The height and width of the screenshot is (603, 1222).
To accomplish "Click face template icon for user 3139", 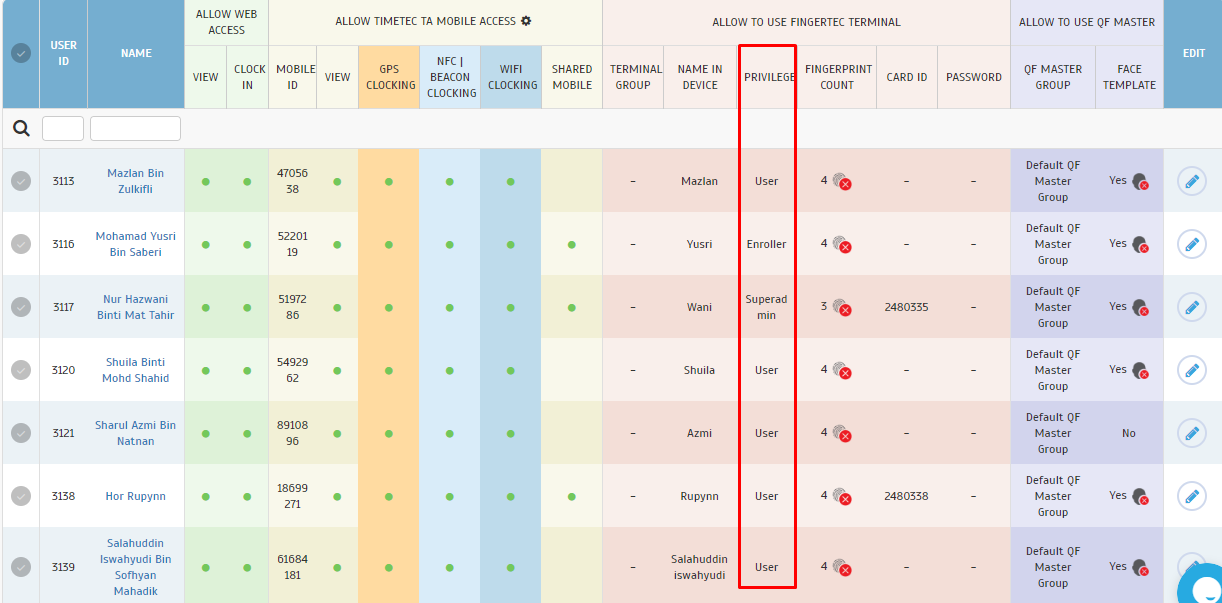I will coord(1140,567).
